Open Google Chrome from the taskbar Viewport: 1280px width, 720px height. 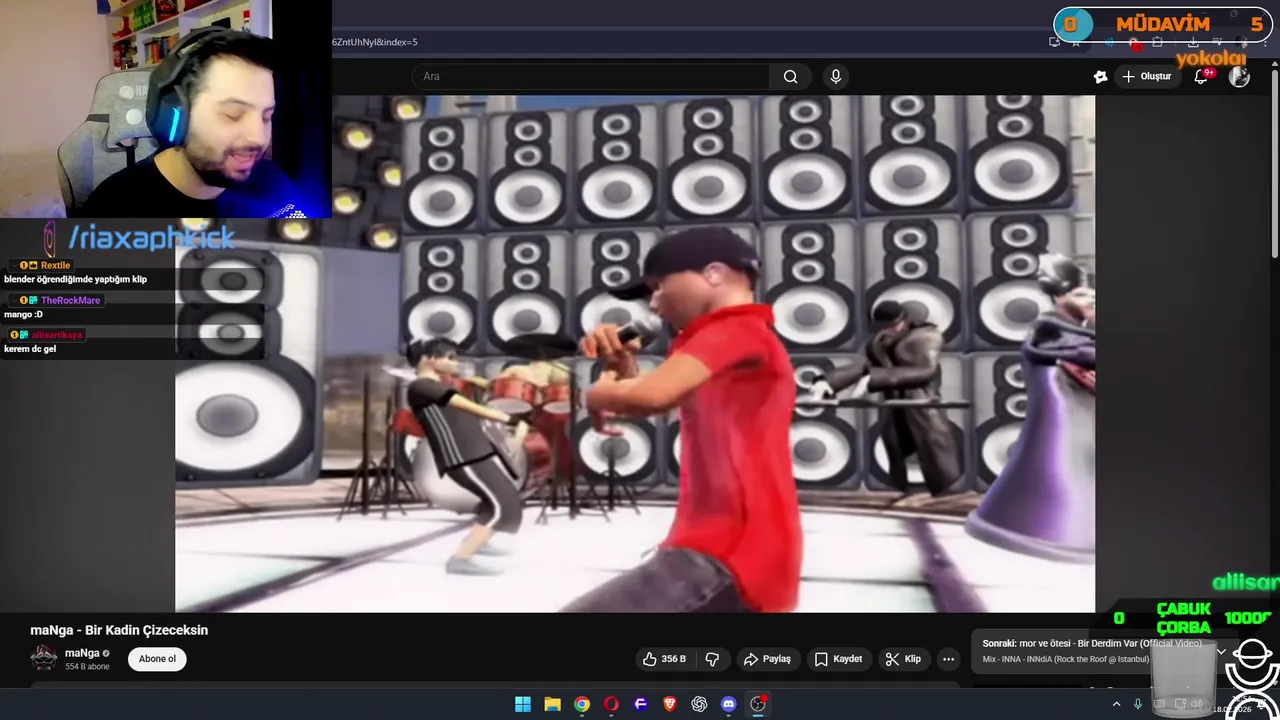point(582,704)
